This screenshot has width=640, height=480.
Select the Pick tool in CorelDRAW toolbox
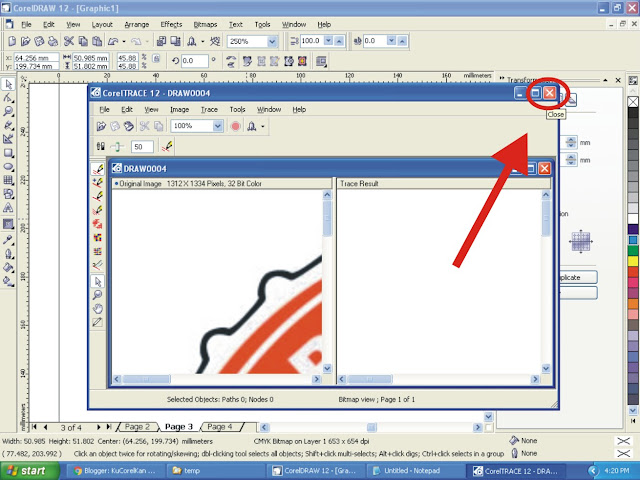pyautogui.click(x=8, y=84)
